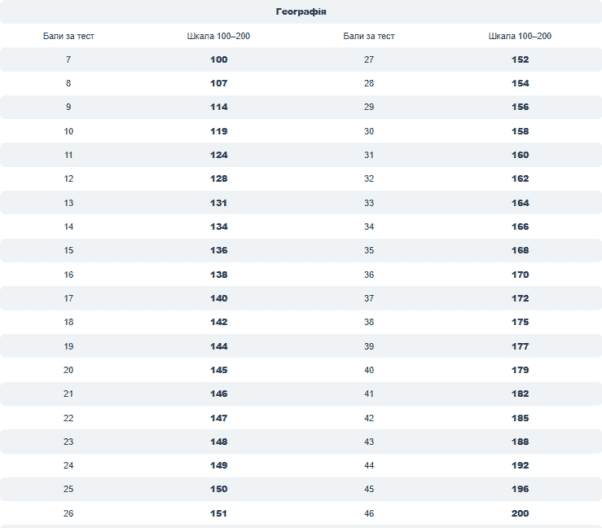Select scale value 152 cell
602x528 pixels.
[520, 60]
